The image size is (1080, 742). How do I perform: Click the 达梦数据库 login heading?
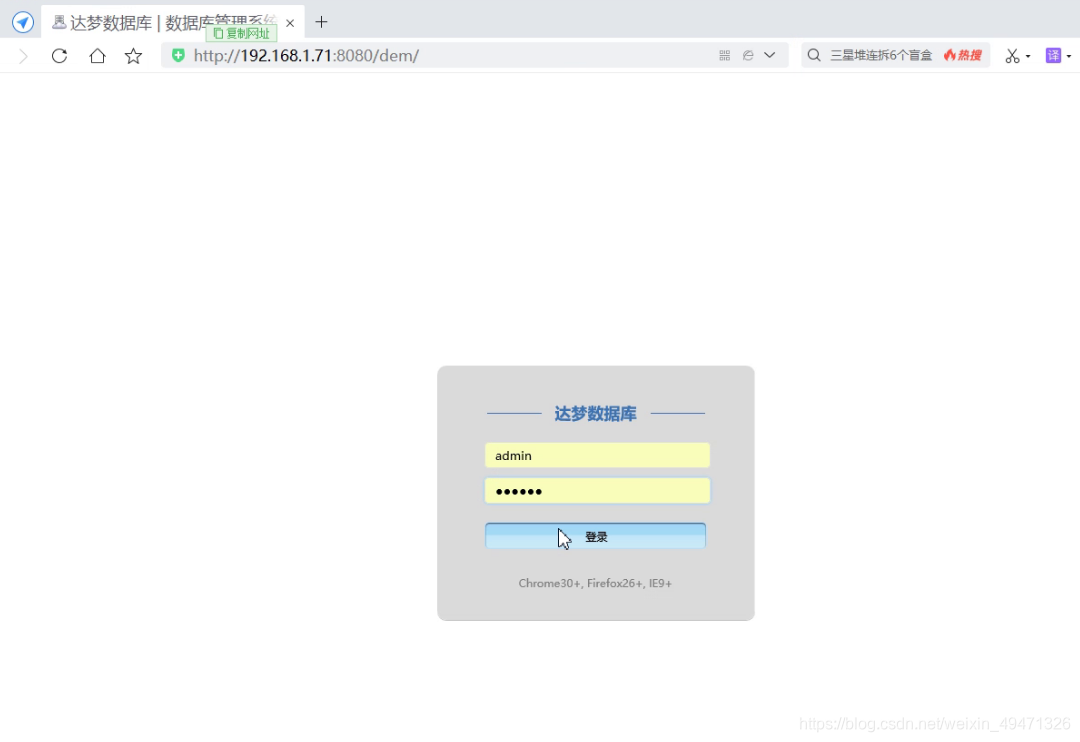(596, 413)
